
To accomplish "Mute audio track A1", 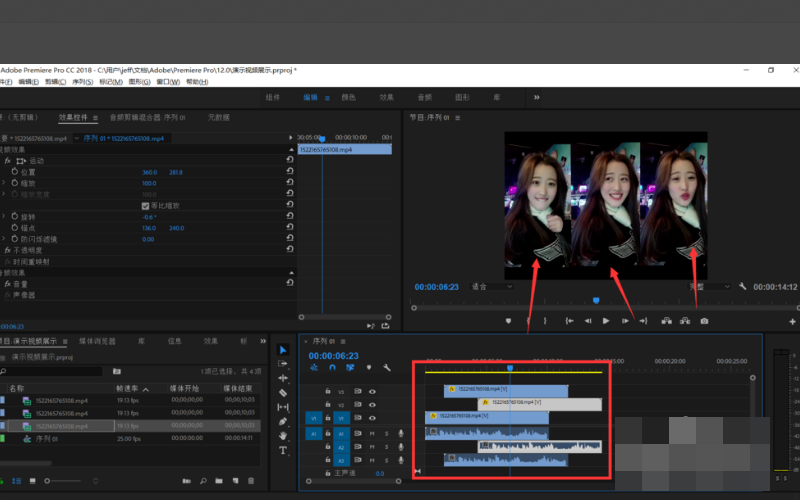I will point(372,433).
